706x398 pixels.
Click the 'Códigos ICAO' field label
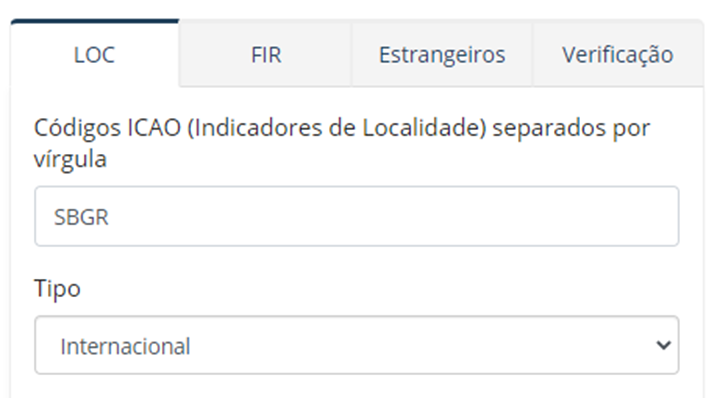tap(108, 127)
